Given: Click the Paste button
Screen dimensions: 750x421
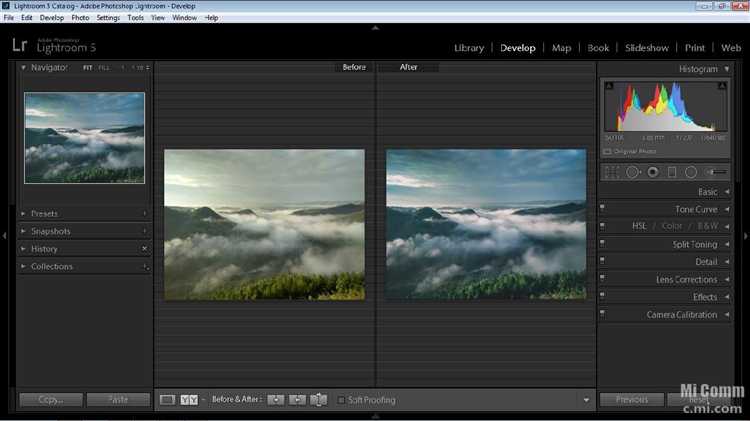Looking at the screenshot, I should (x=118, y=399).
